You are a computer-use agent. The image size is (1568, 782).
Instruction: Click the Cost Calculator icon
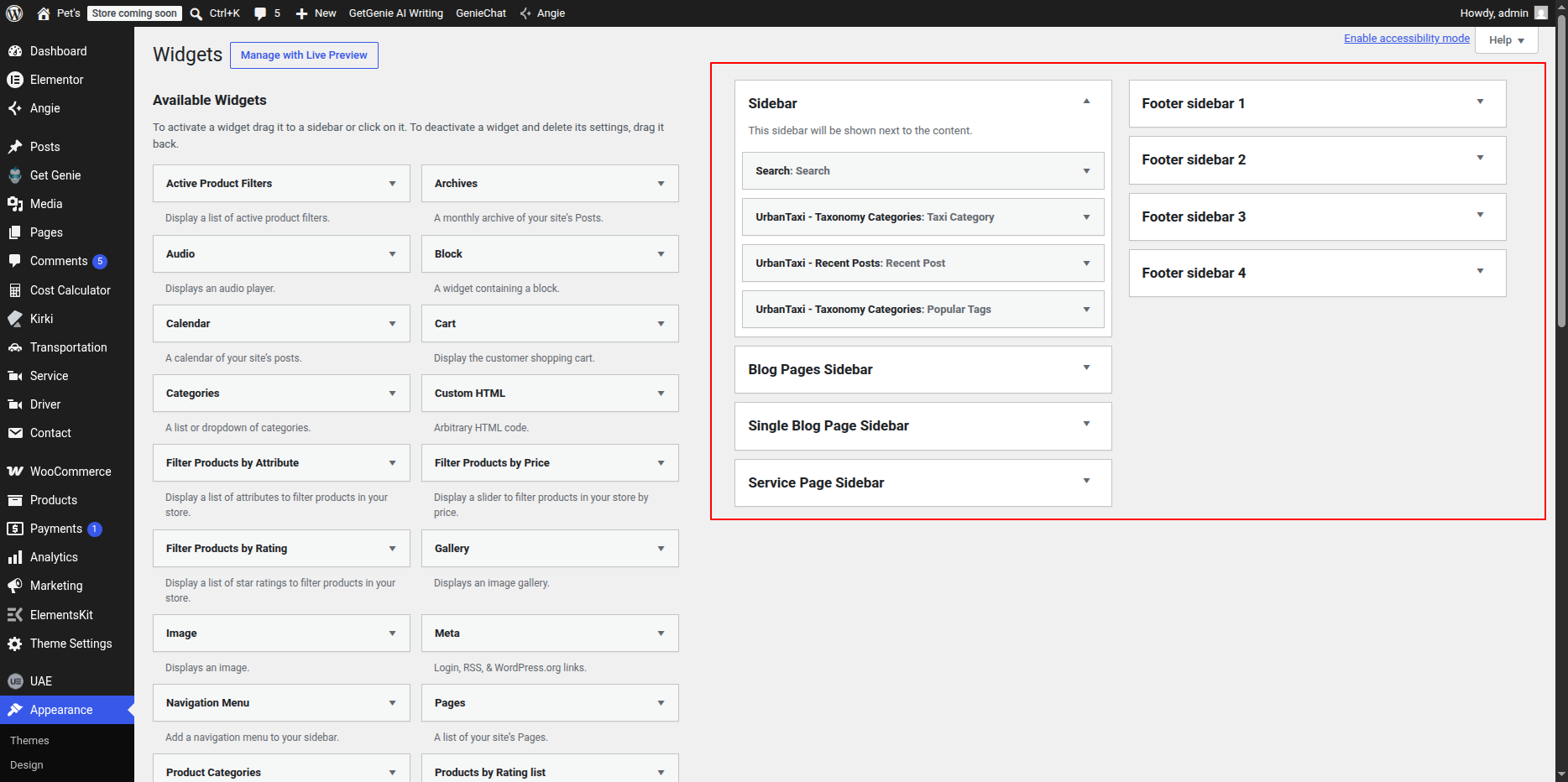click(x=15, y=290)
